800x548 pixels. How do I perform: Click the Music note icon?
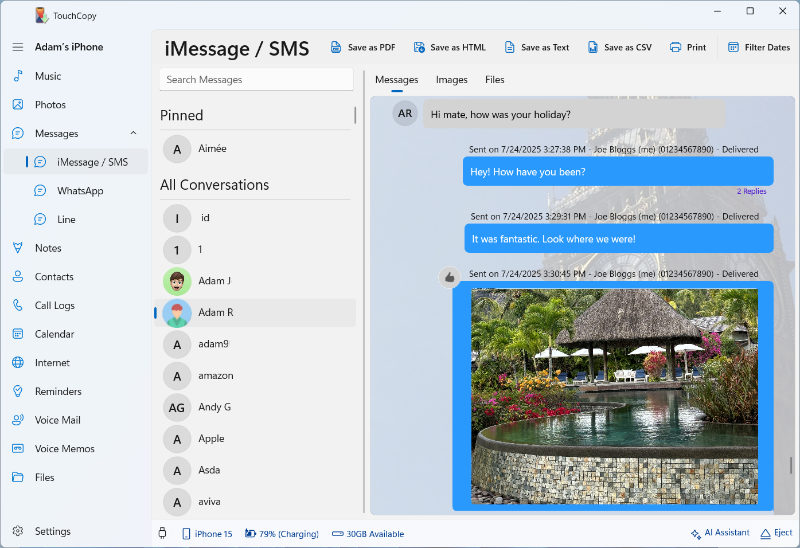(x=18, y=76)
